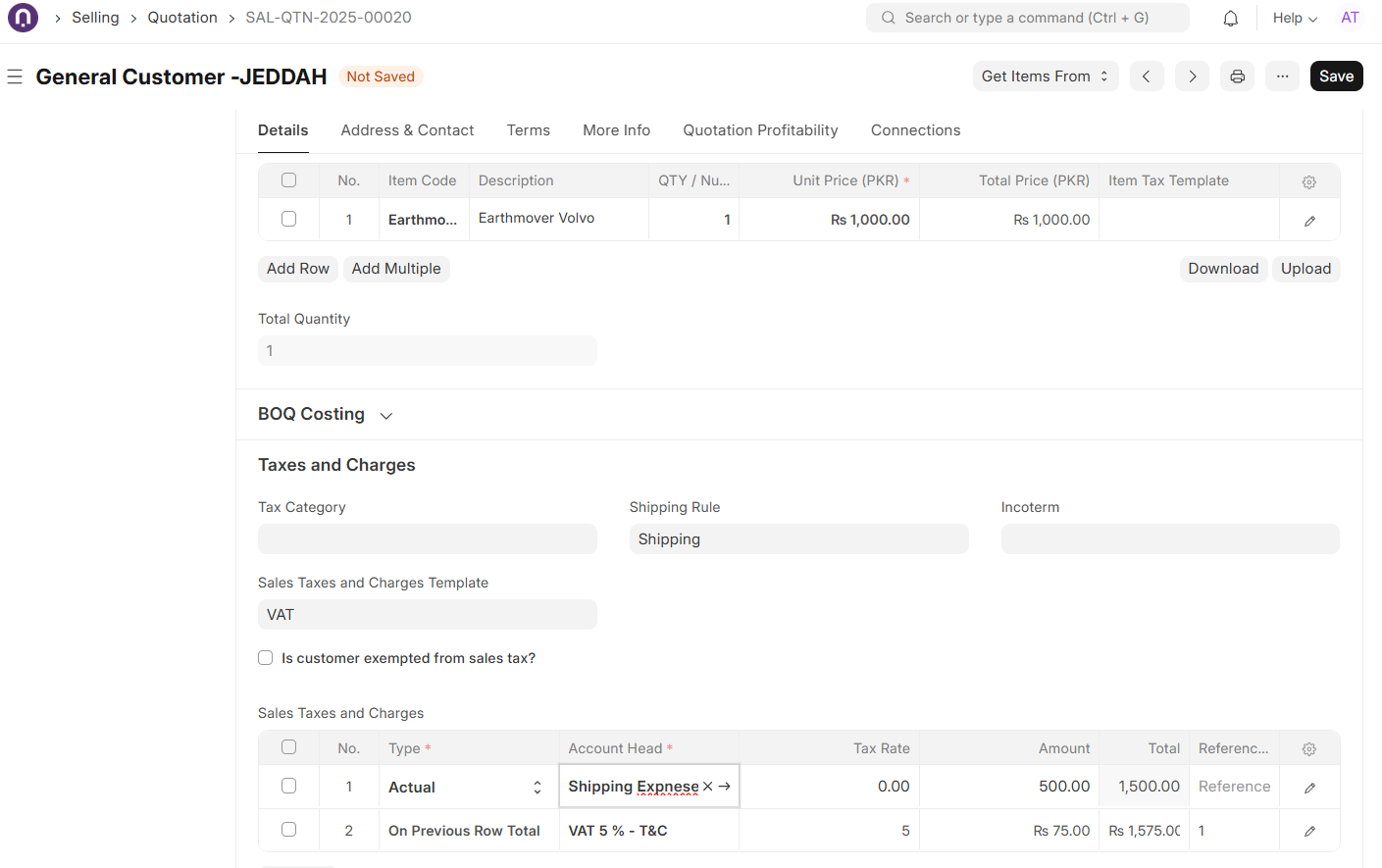The image size is (1382, 868).
Task: Select all rows in taxes table
Action: click(x=288, y=747)
